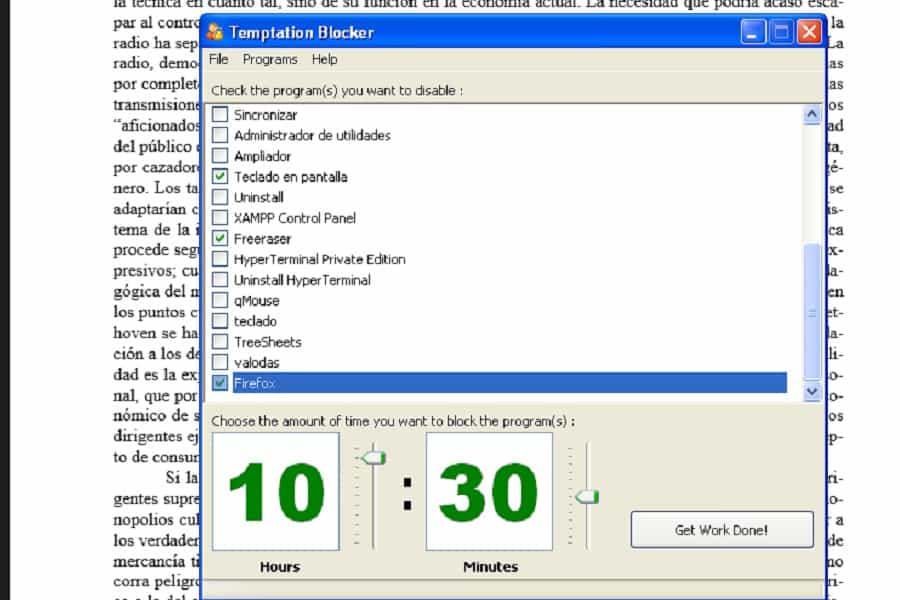The height and width of the screenshot is (600, 900).
Task: Check the Administrador de utilidades checkbox
Action: click(x=220, y=135)
